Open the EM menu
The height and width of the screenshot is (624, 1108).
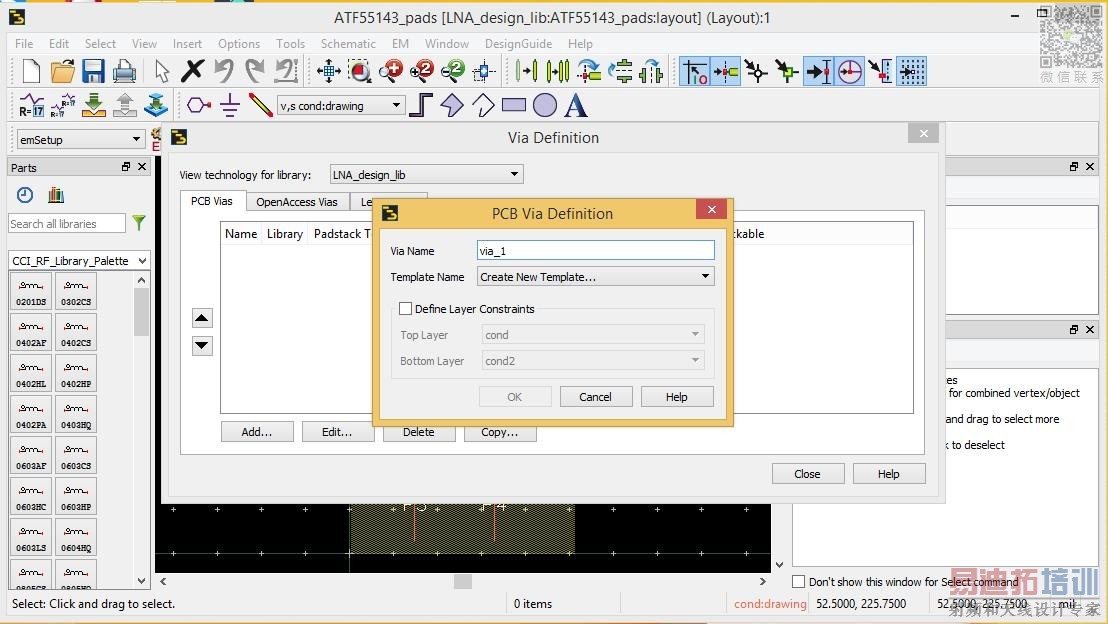coord(401,44)
